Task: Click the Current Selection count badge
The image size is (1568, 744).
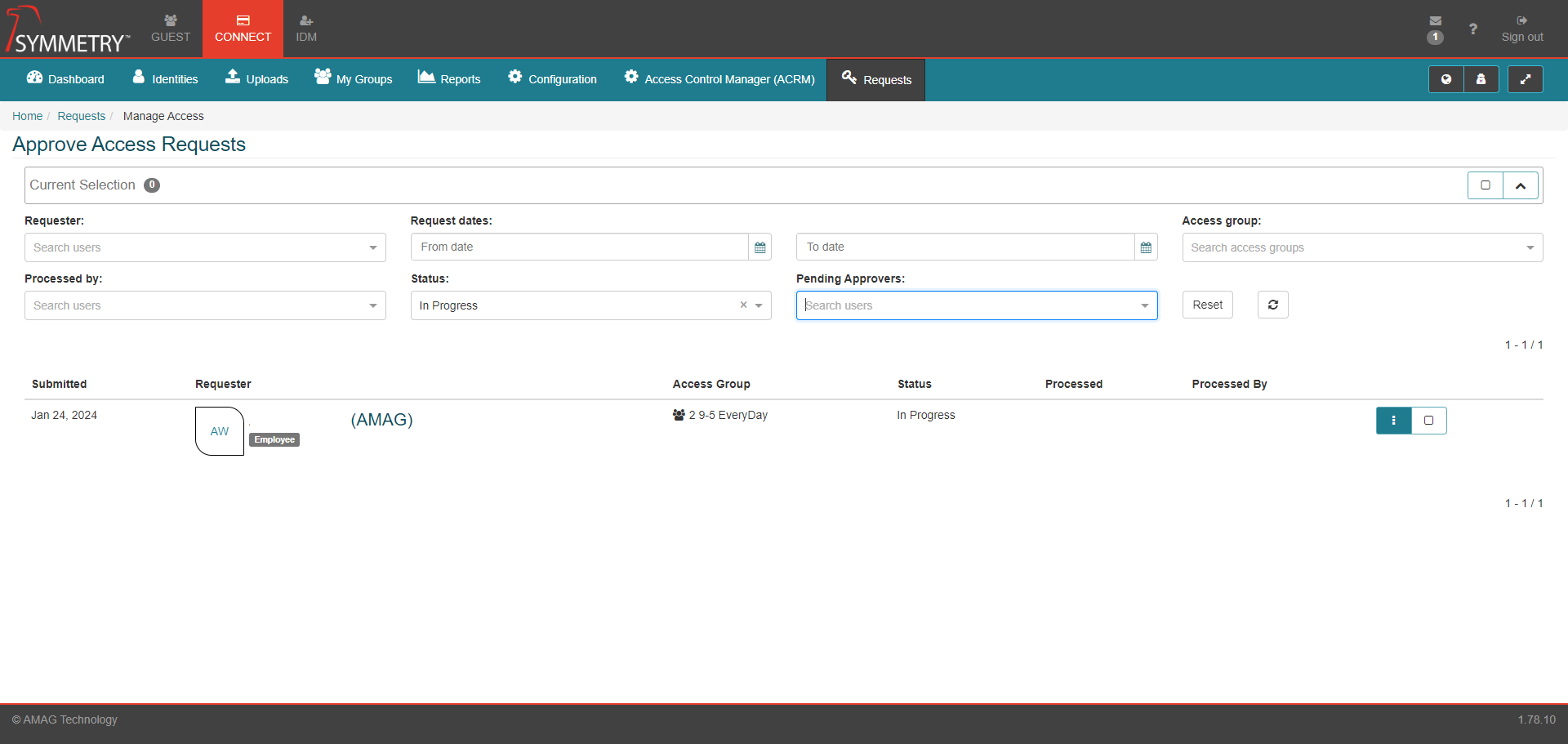Action: click(x=152, y=185)
